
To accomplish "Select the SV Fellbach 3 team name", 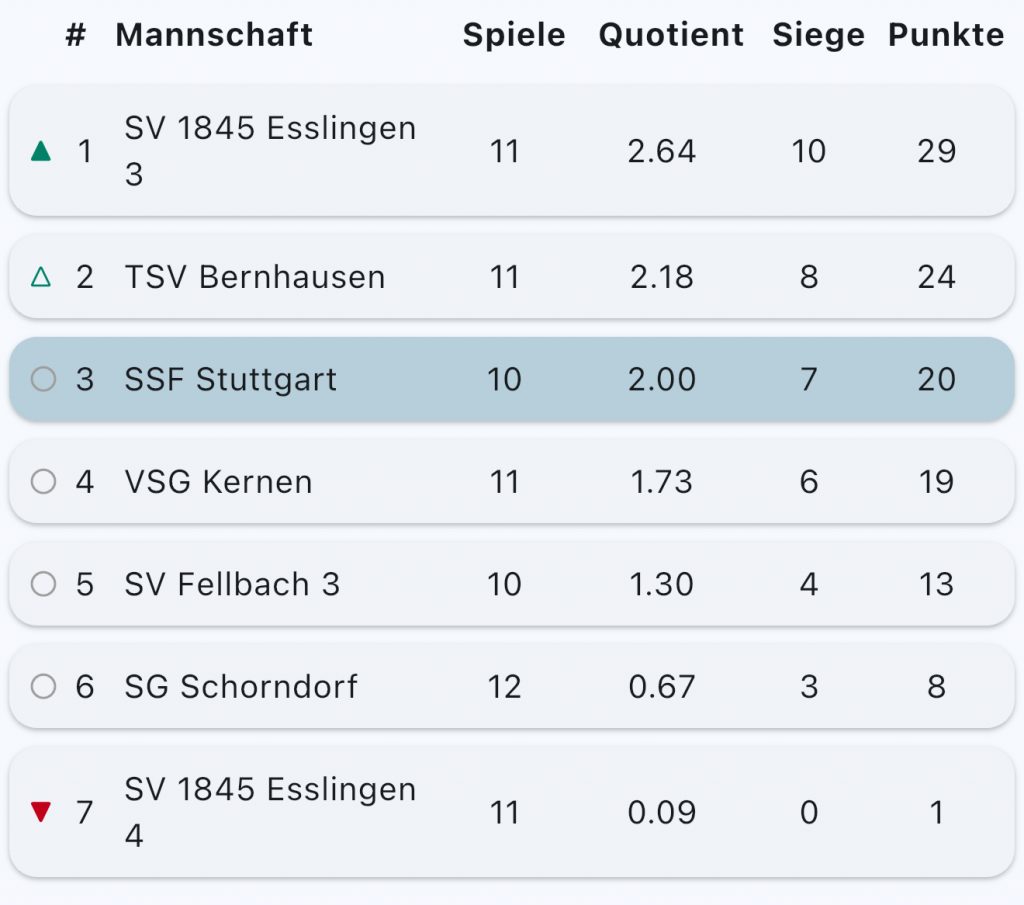I will click(232, 584).
